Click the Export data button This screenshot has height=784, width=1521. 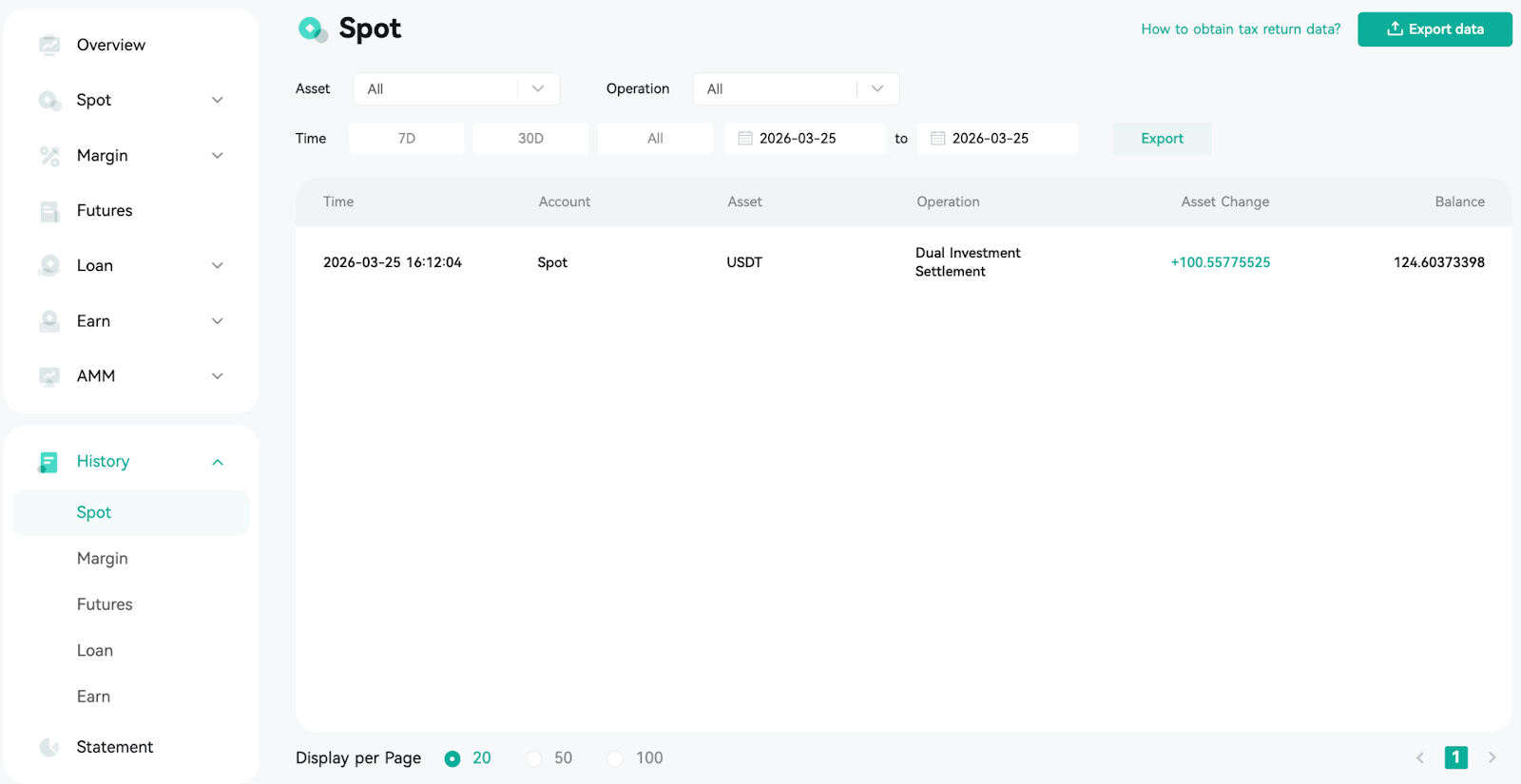click(1434, 29)
